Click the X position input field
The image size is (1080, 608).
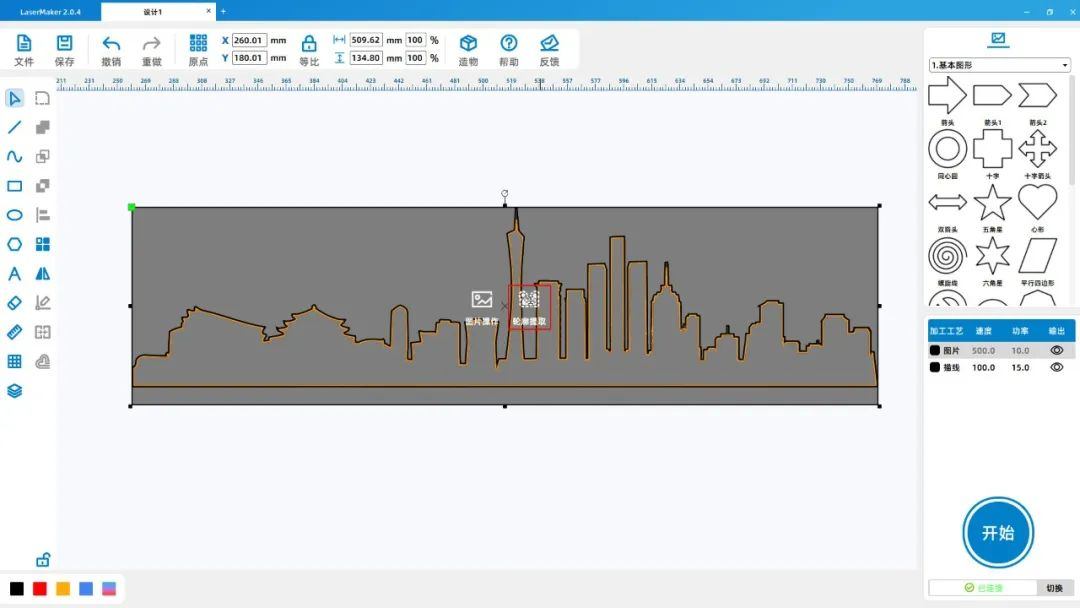(249, 41)
